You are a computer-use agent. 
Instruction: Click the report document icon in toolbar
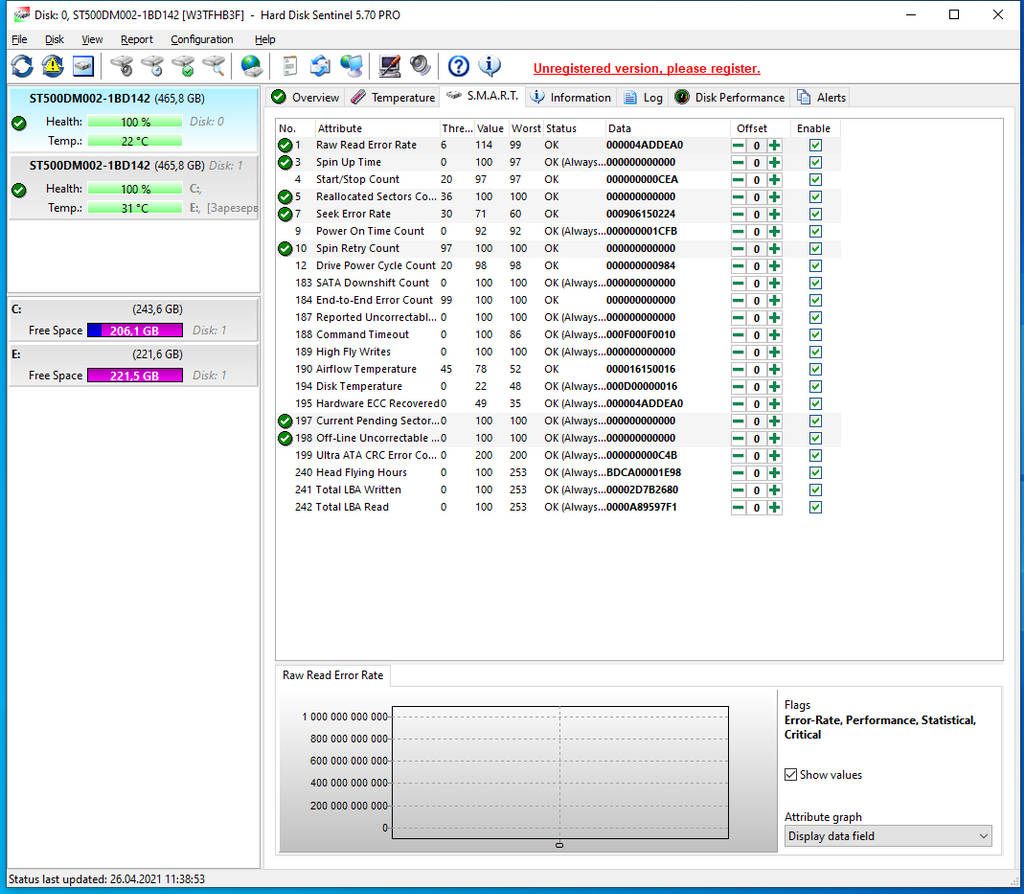(290, 67)
